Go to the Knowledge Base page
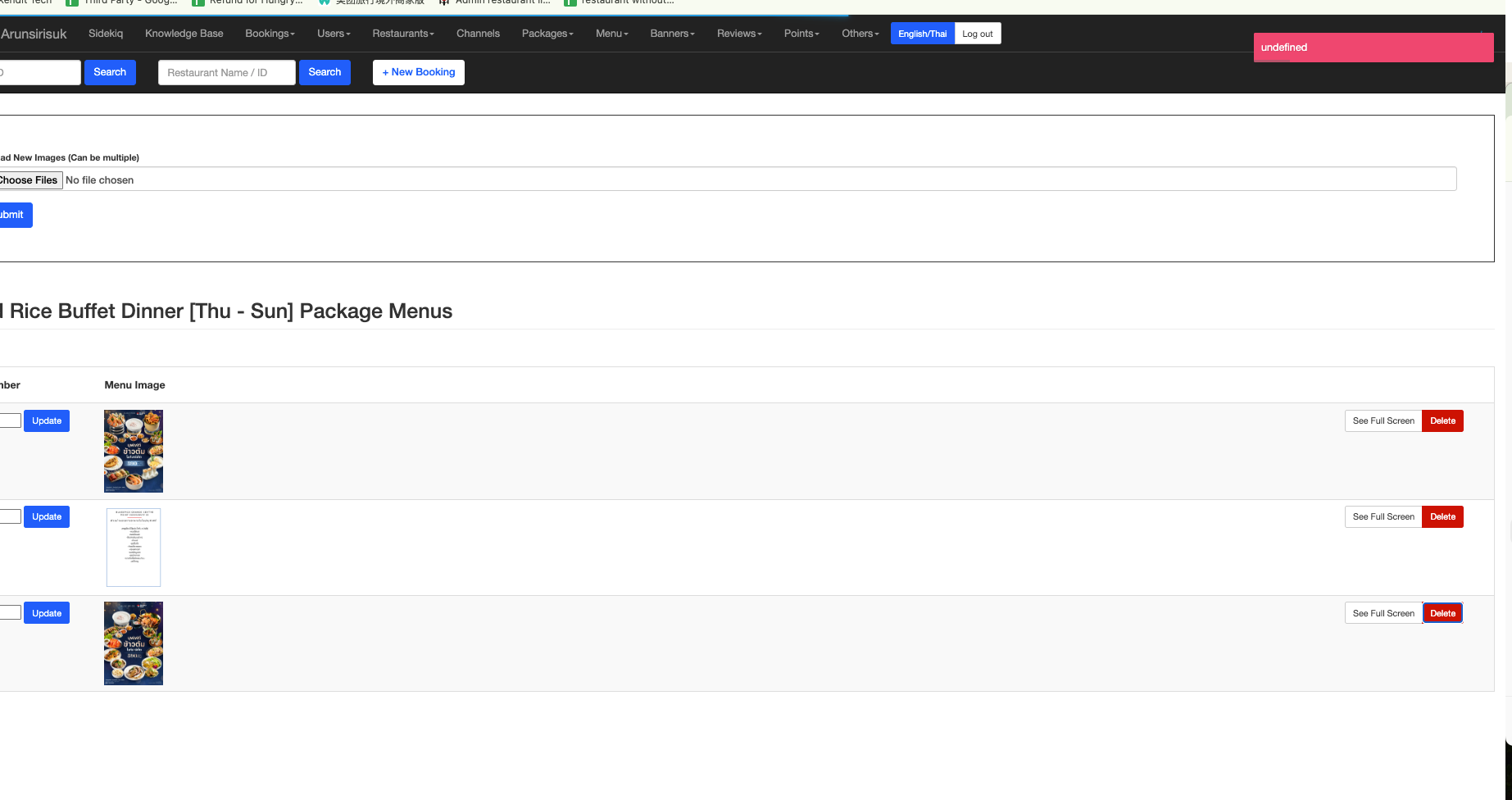Viewport: 1512px width, 800px height. pyautogui.click(x=184, y=34)
